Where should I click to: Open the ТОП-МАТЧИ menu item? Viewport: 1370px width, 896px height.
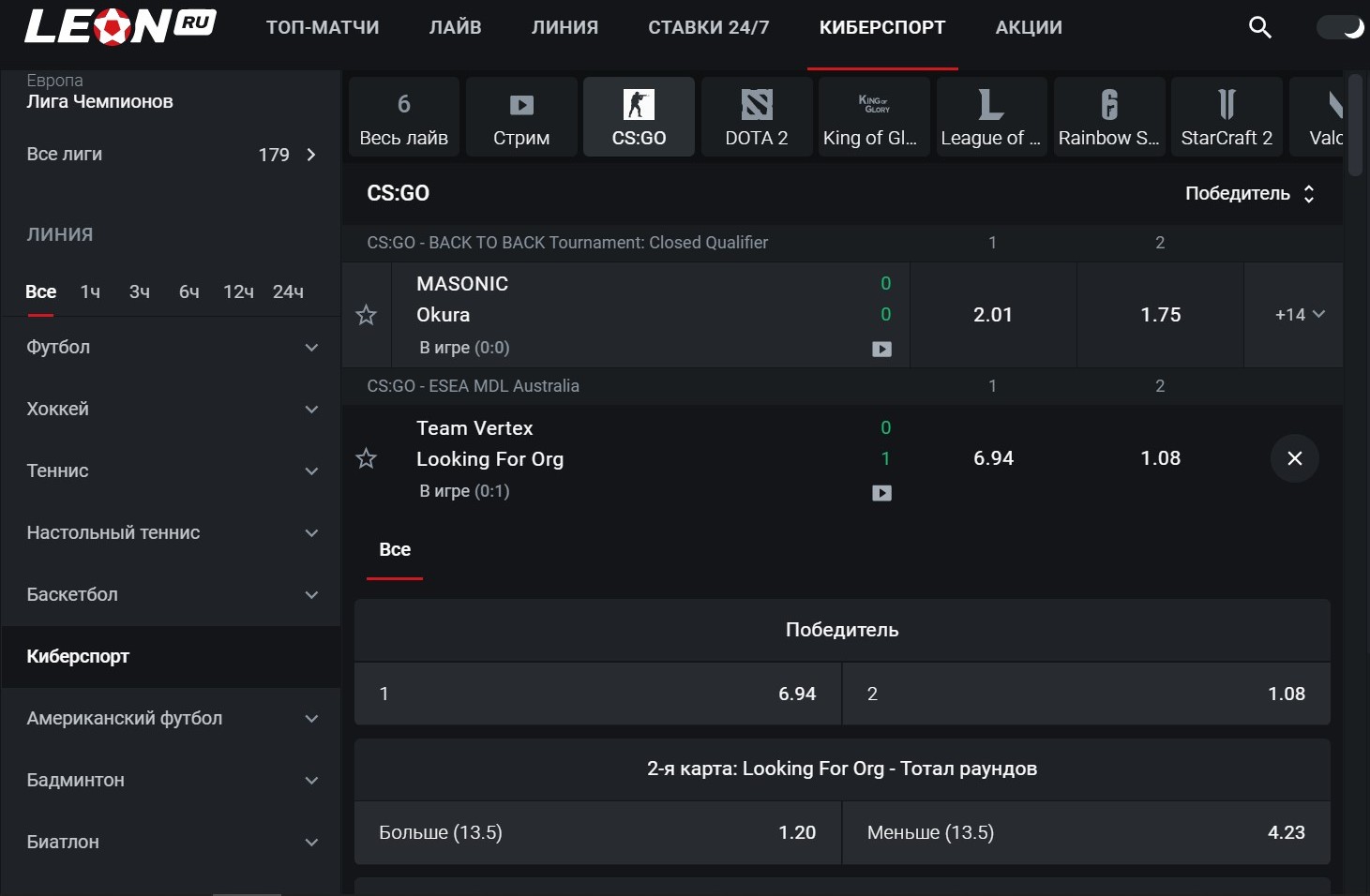(323, 27)
